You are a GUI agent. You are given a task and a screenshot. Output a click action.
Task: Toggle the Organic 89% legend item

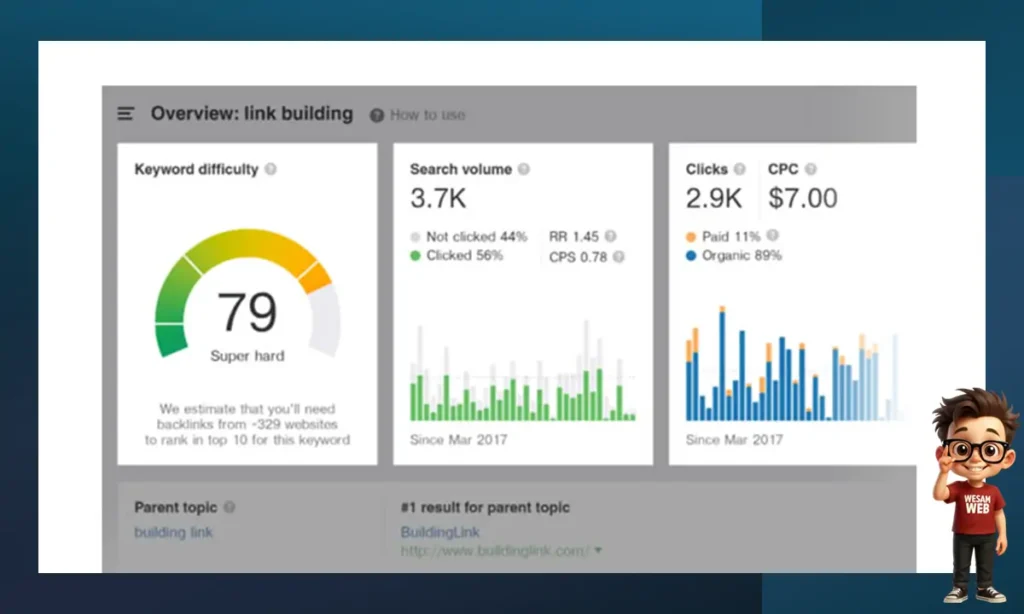(x=733, y=256)
